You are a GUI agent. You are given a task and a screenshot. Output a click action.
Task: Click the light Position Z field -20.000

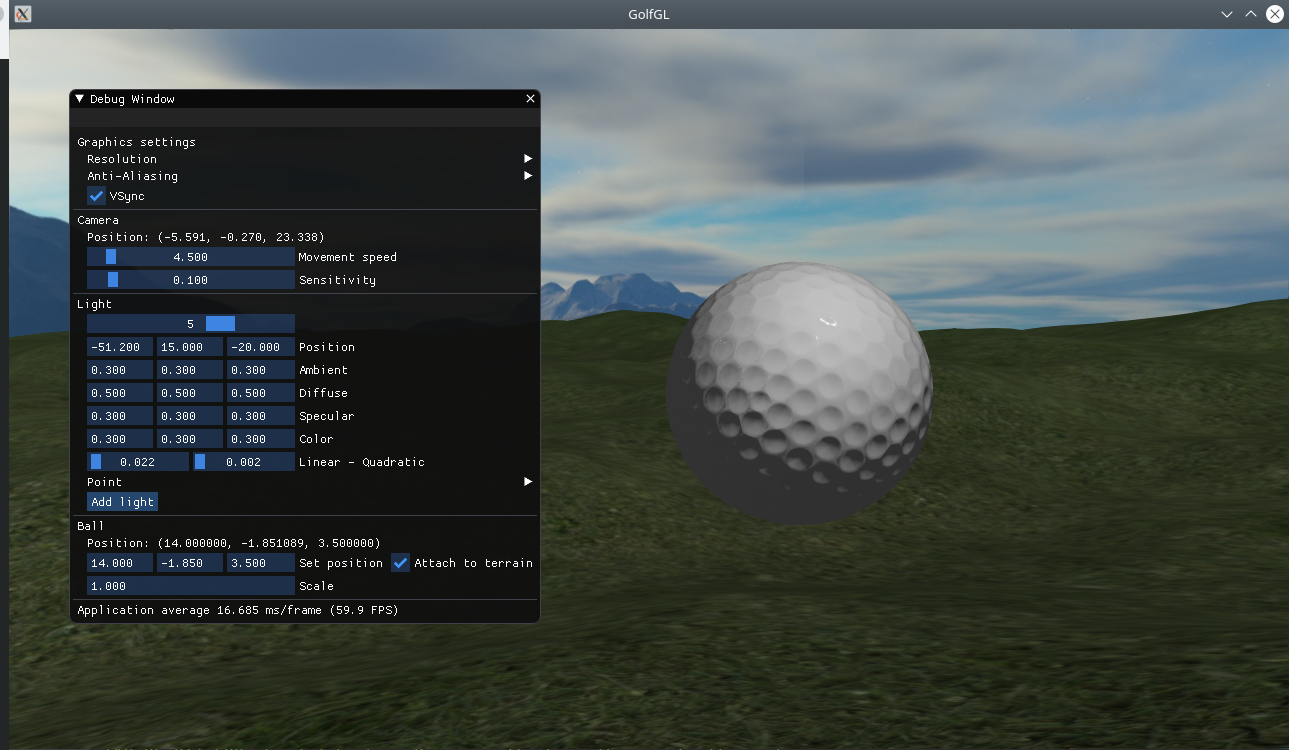click(x=261, y=347)
